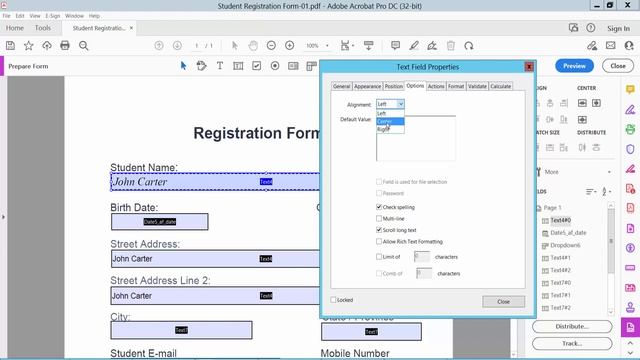Switch to the Format tab
Image resolution: width=640 pixels, height=360 pixels.
(x=456, y=86)
